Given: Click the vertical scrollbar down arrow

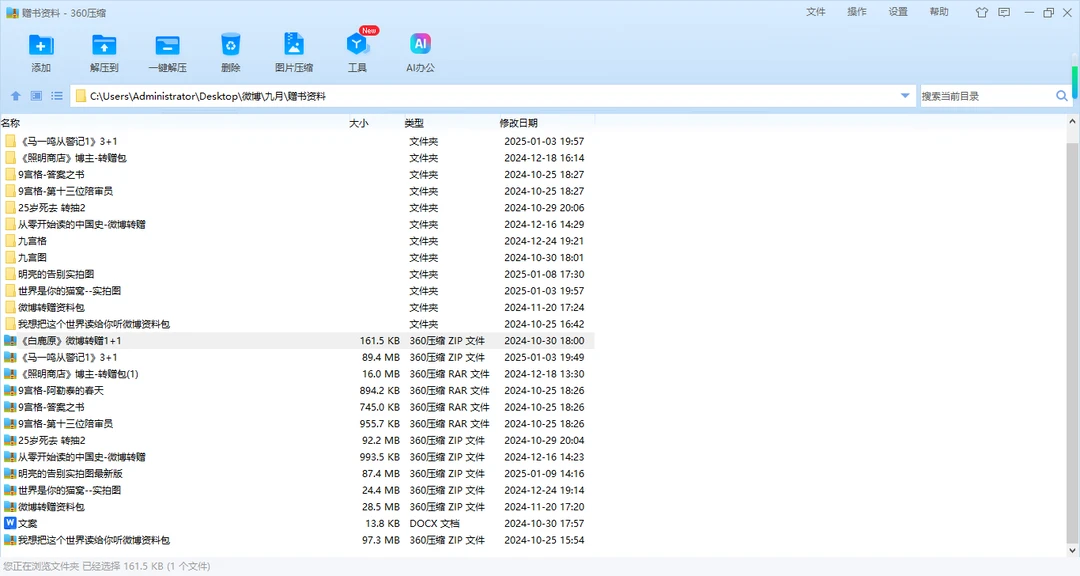Looking at the screenshot, I should point(1072,551).
